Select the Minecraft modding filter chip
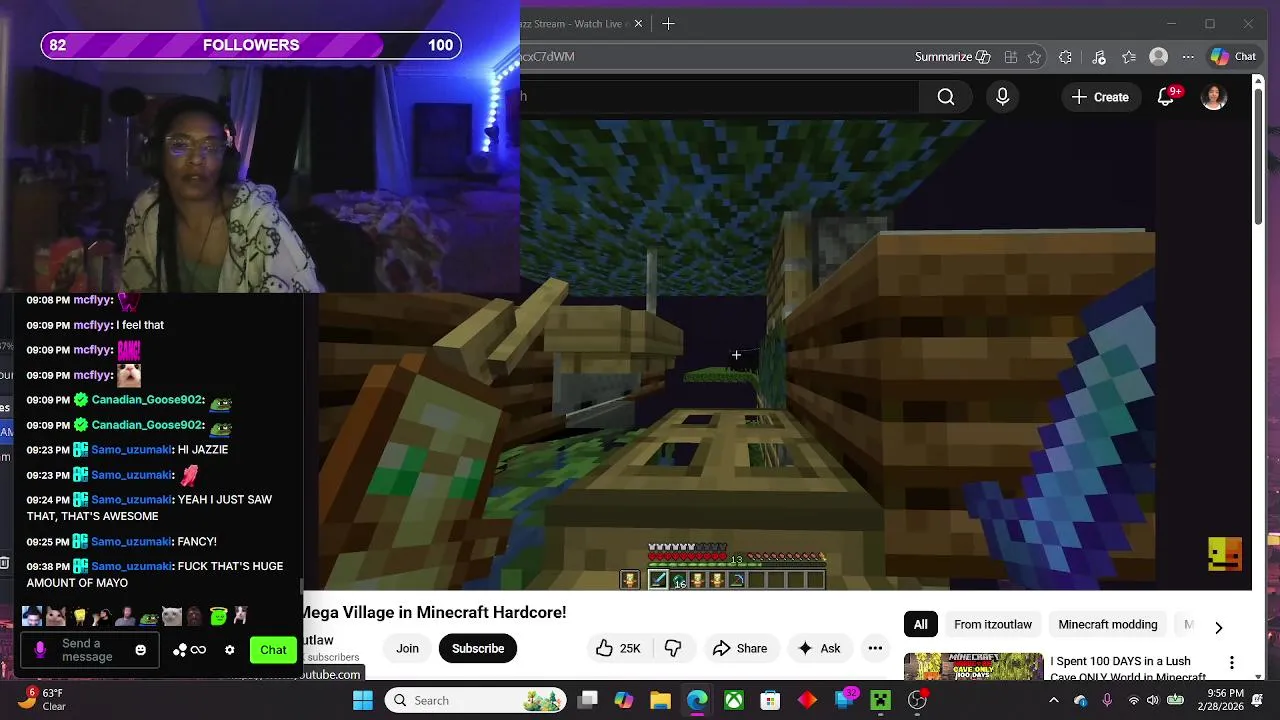The width and height of the screenshot is (1280, 720). click(1108, 624)
